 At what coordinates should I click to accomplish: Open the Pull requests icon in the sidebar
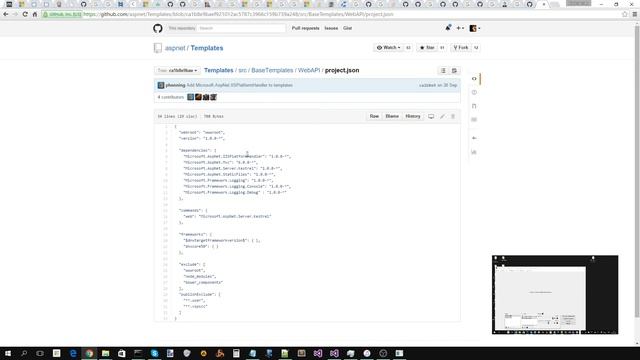474,106
